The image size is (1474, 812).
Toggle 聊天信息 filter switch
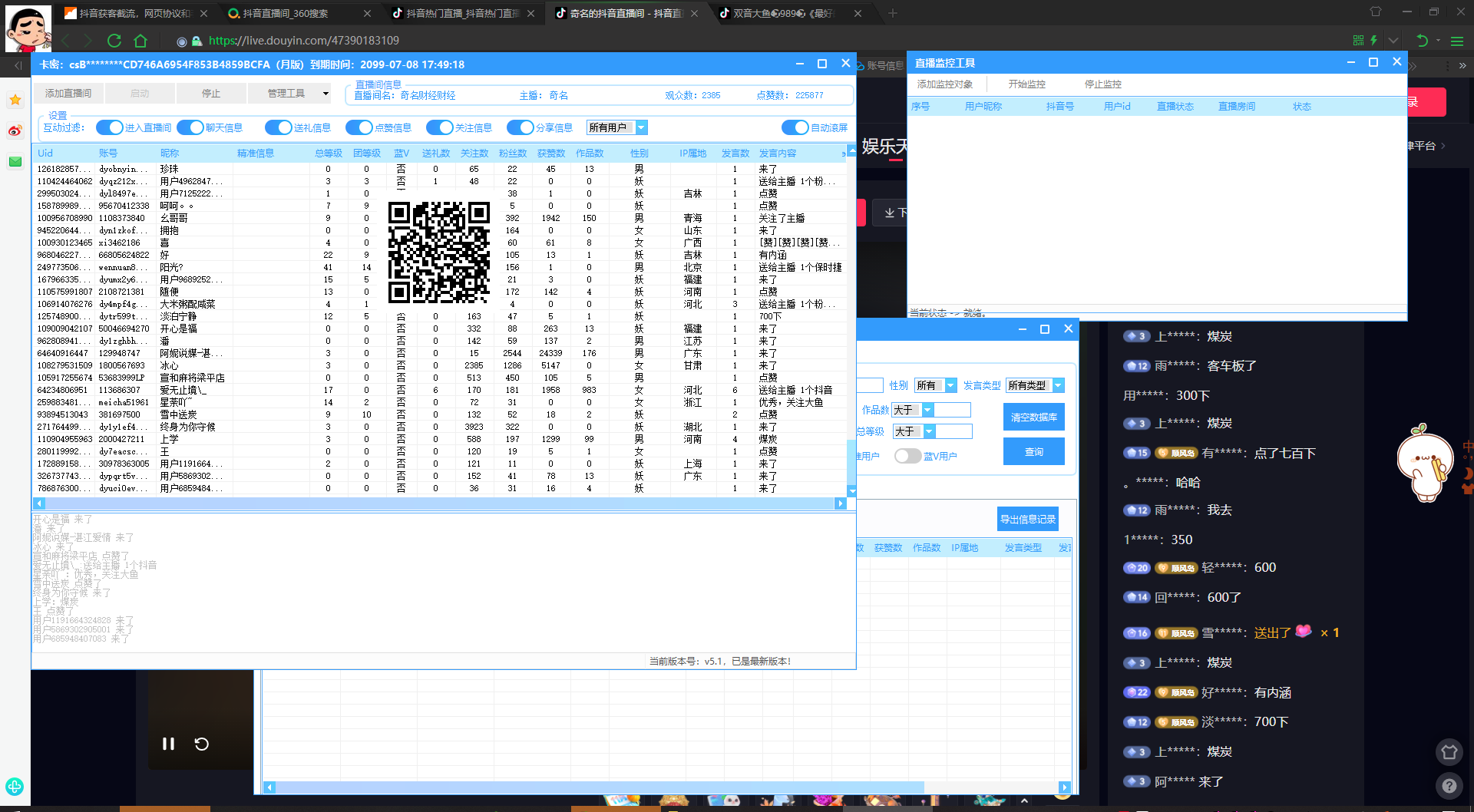coord(190,127)
